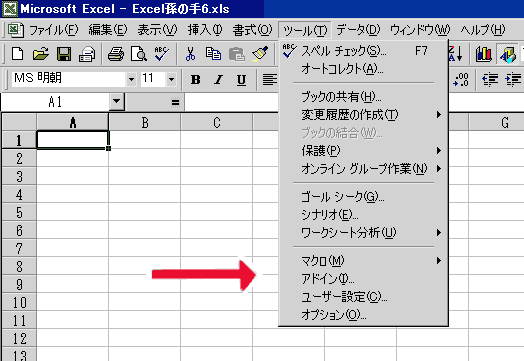Toggle Bold formatting
Viewport: 524px width, 361px height.
(x=196, y=80)
